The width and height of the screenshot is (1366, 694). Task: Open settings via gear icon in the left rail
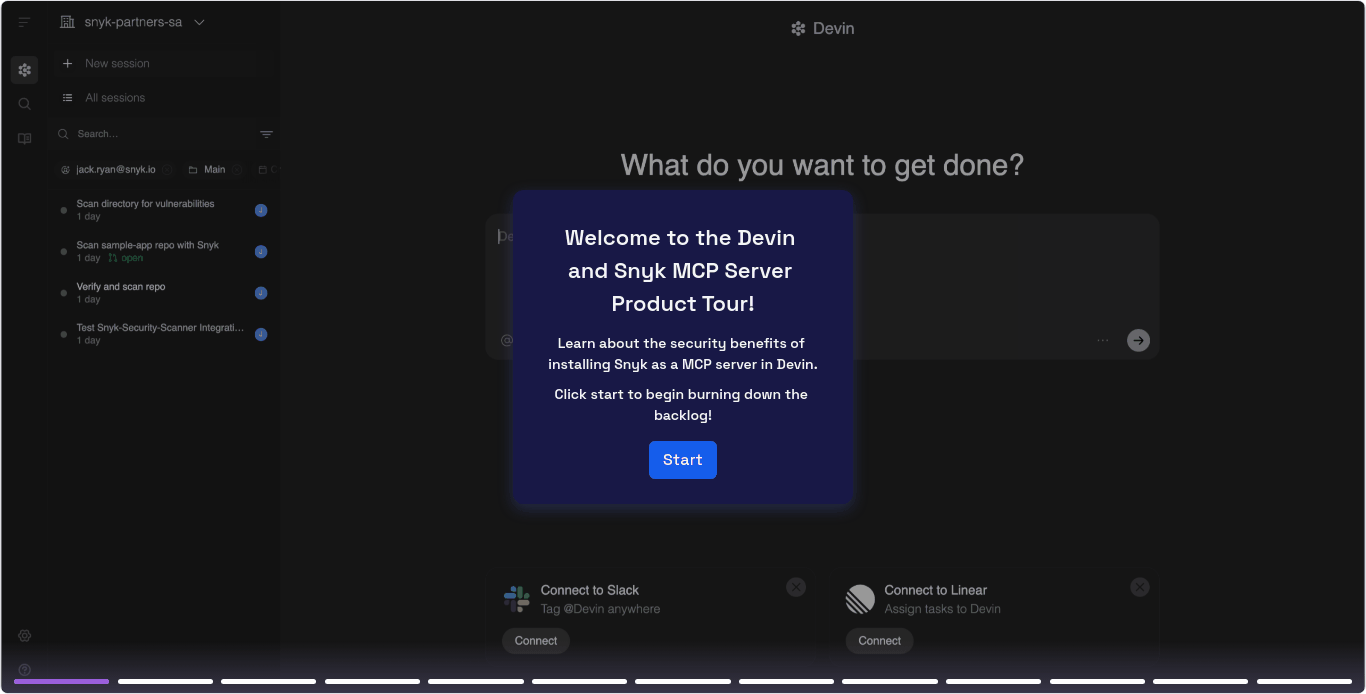click(x=25, y=636)
